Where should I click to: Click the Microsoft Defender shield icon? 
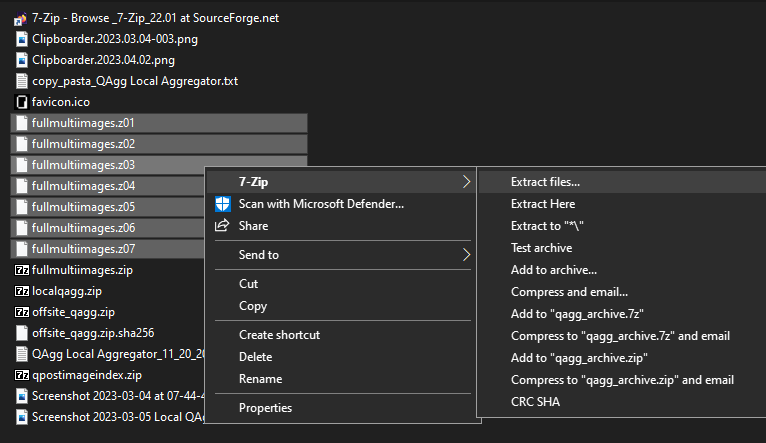[223, 204]
